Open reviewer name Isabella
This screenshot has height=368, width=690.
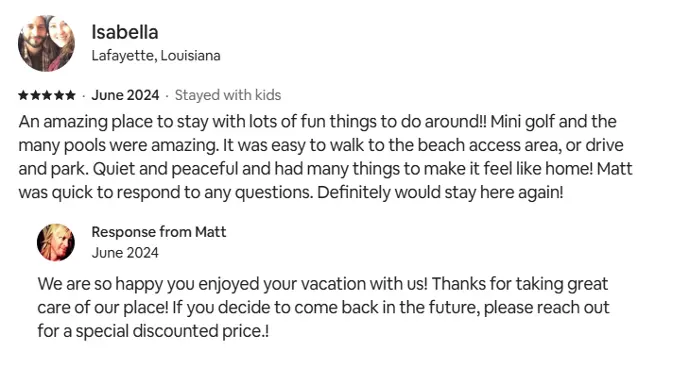pos(125,32)
